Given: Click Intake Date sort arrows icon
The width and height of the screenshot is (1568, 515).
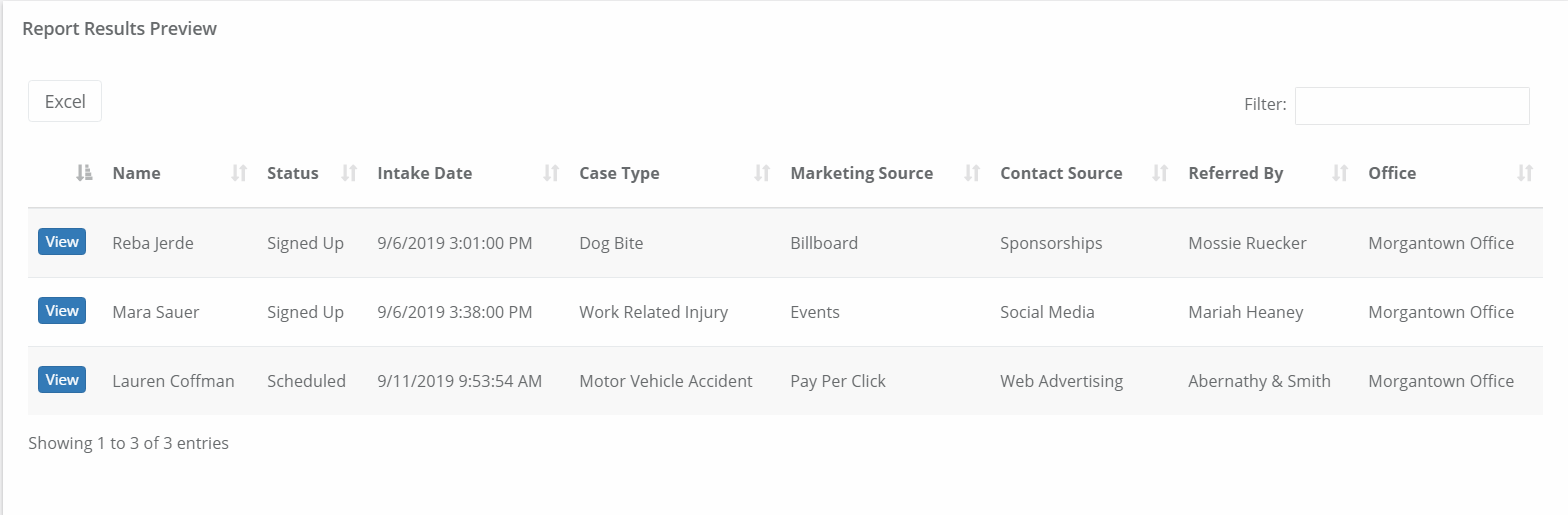Looking at the screenshot, I should pos(550,173).
